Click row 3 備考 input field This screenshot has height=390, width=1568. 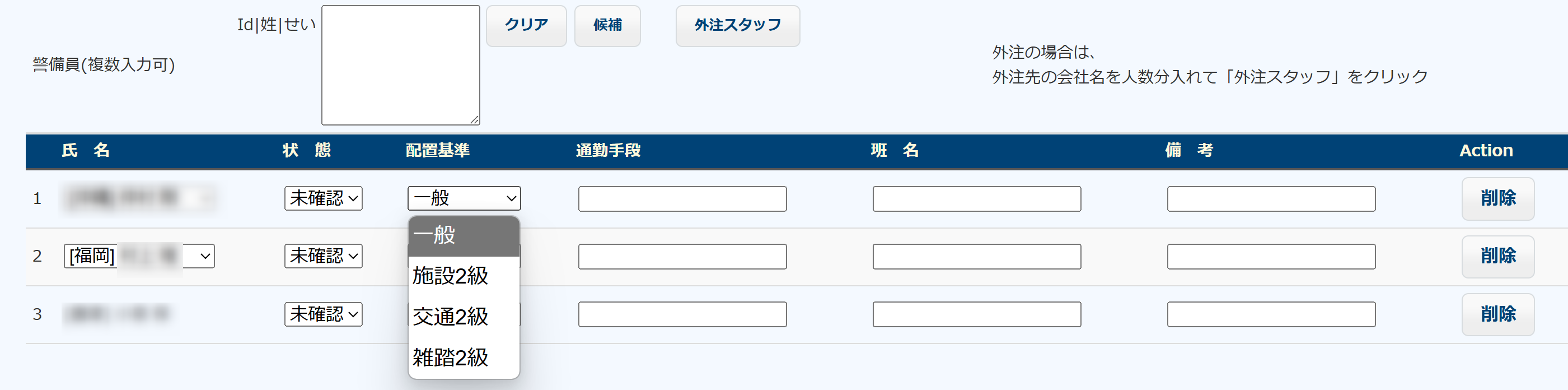click(1270, 314)
